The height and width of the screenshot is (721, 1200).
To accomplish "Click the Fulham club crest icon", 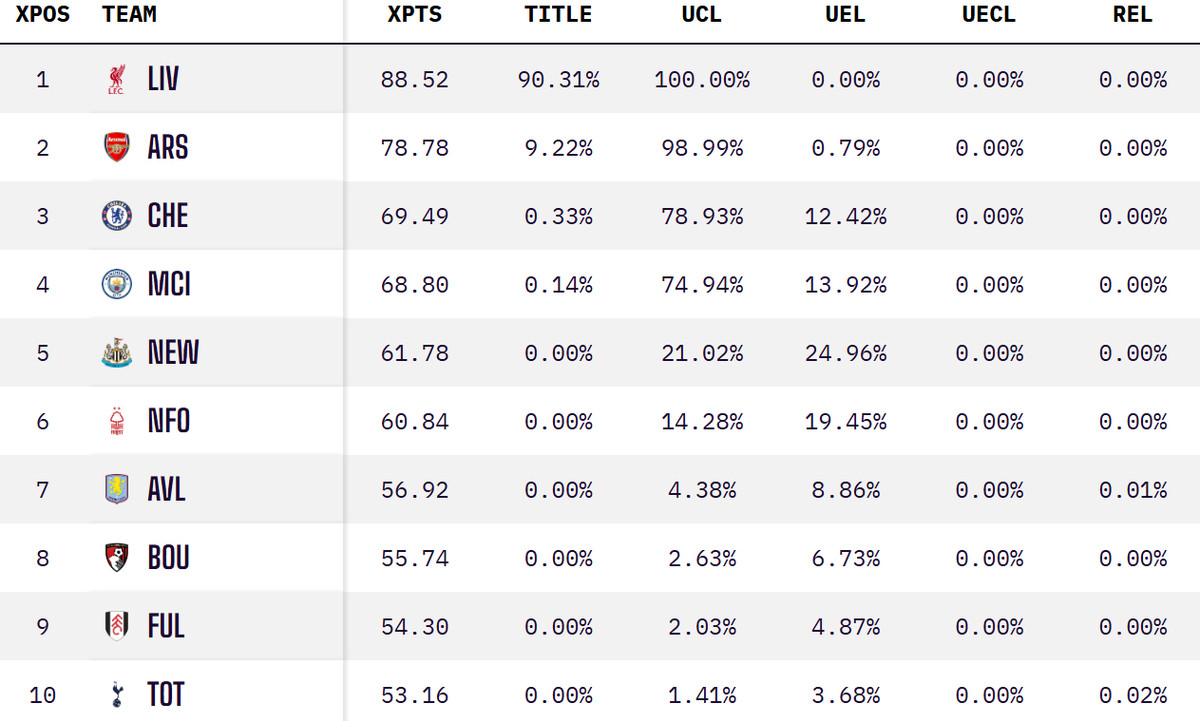I will tap(117, 626).
